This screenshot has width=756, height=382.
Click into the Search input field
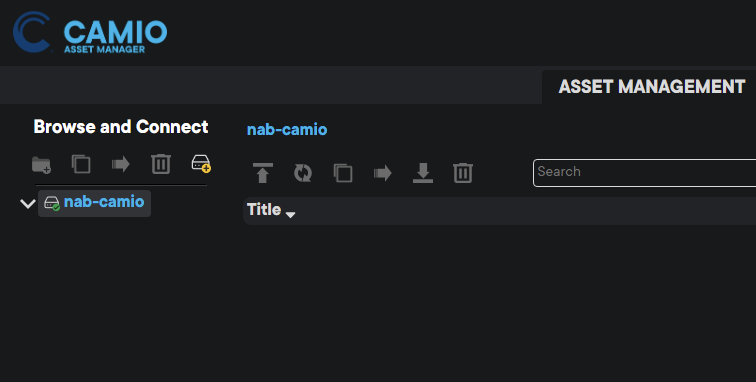click(x=645, y=173)
